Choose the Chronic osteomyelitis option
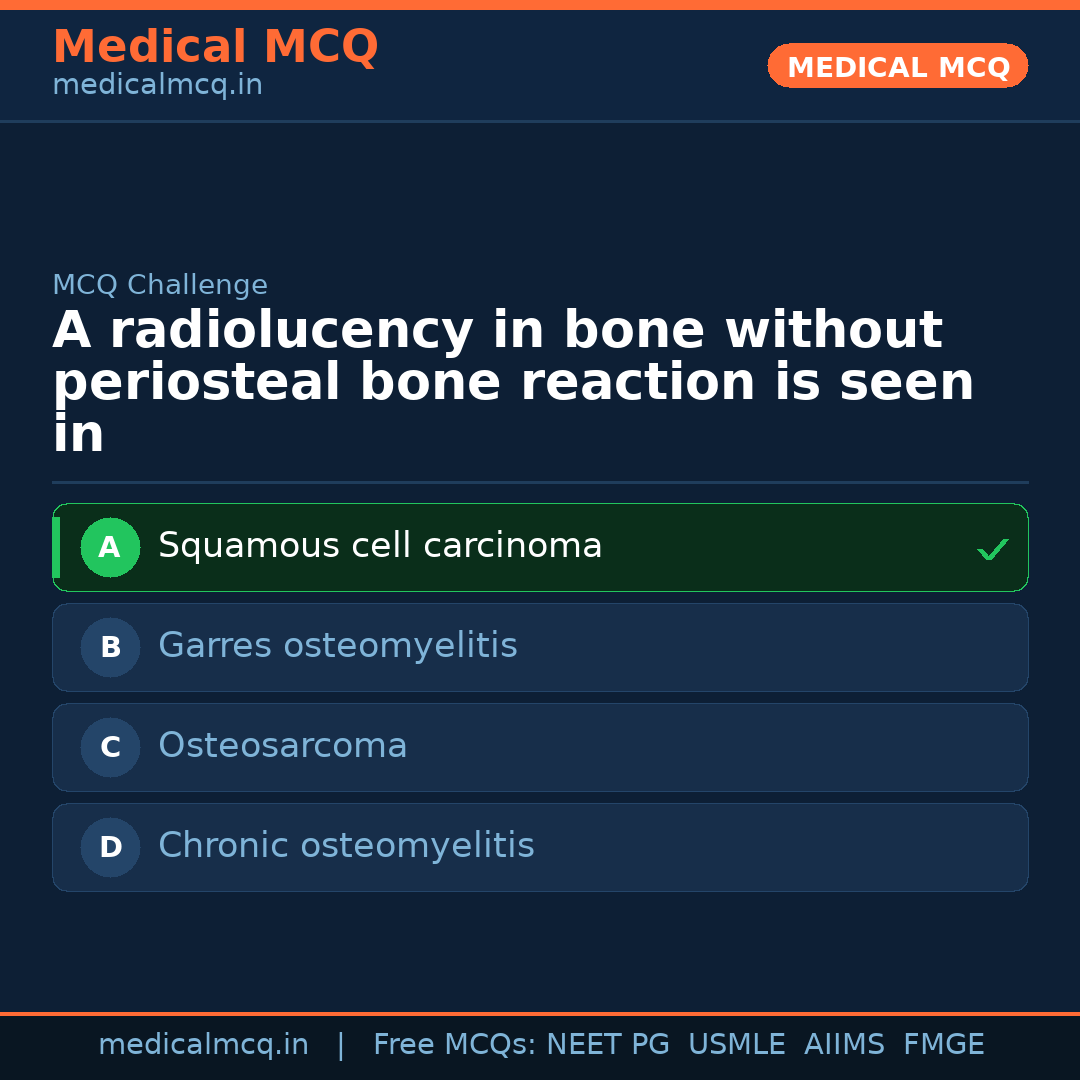This screenshot has height=1080, width=1080. tap(346, 846)
